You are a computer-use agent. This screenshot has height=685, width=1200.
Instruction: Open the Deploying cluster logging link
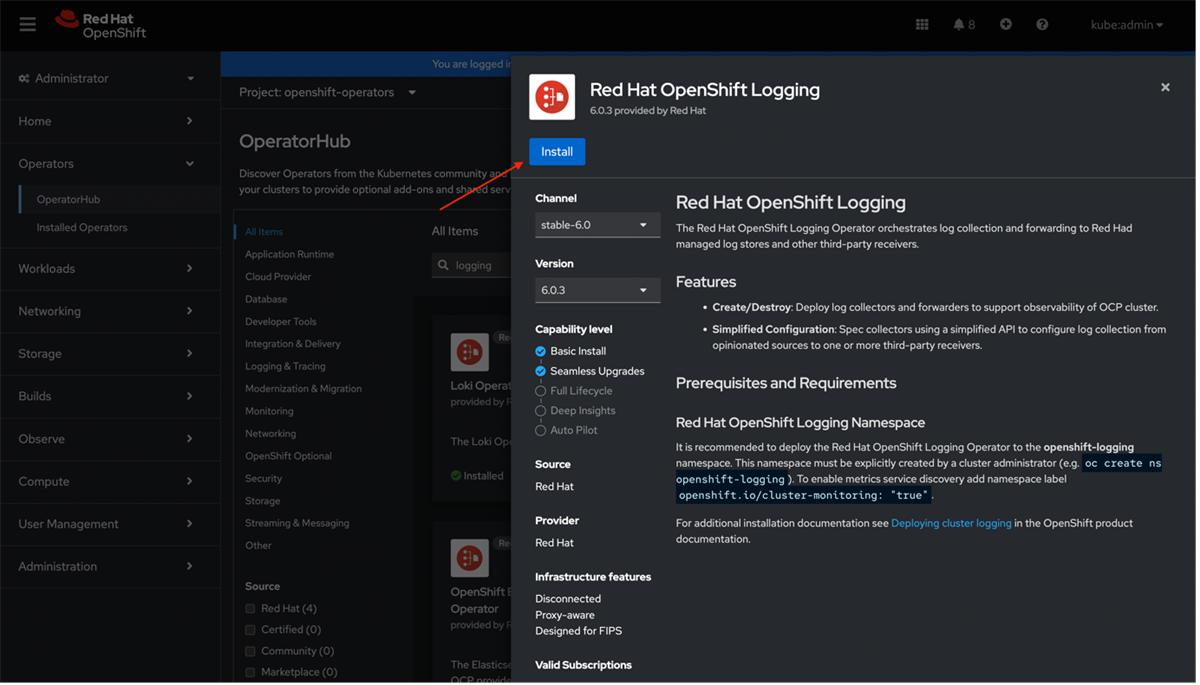coord(950,522)
